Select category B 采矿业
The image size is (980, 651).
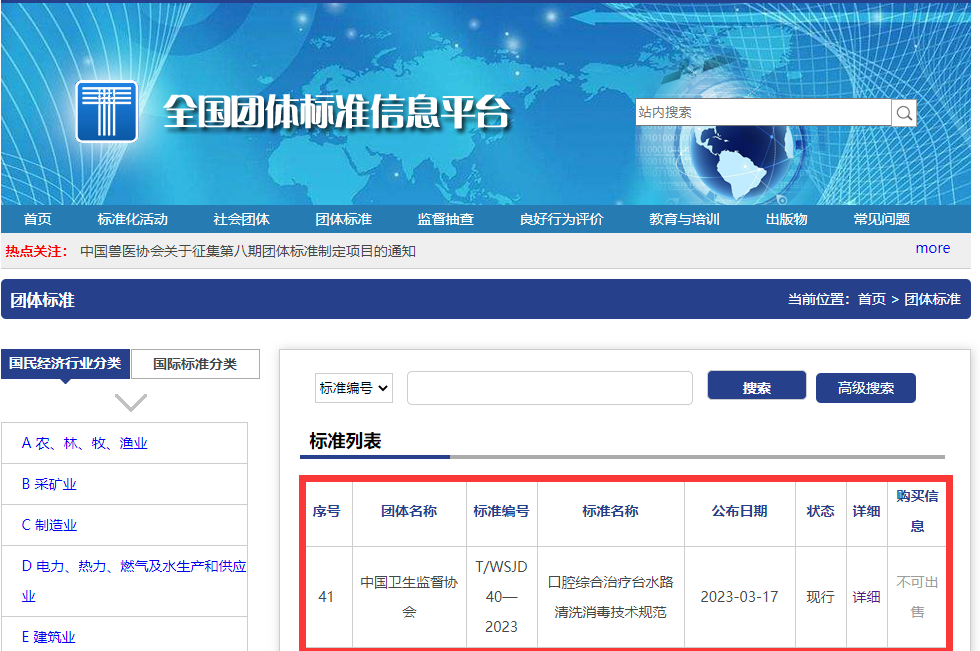[x=49, y=484]
